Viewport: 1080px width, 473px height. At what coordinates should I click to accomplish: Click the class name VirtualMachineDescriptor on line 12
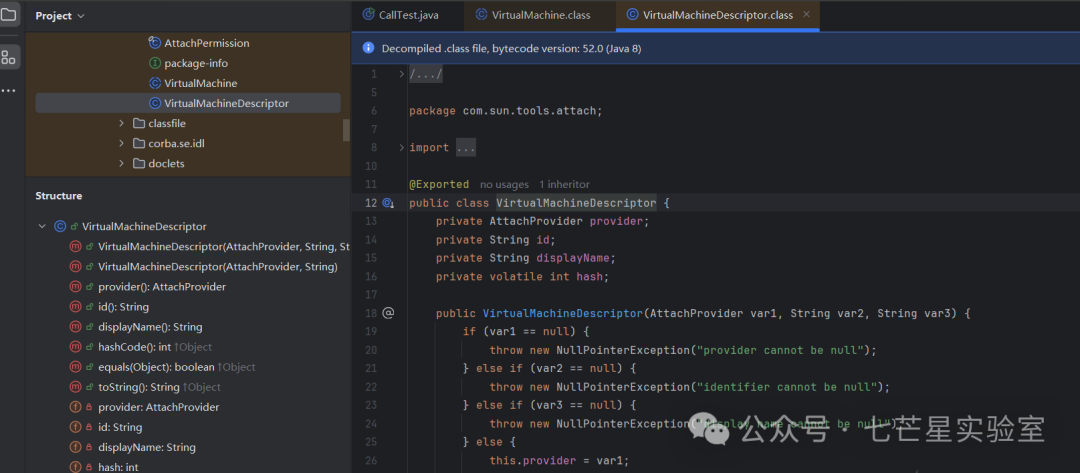(576, 203)
